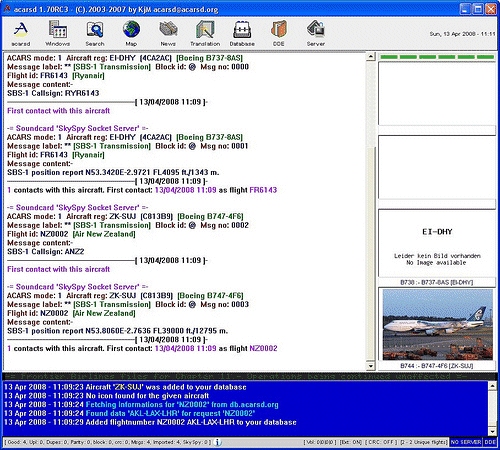Click the scrolling news ticker bar
Viewport: 500px width, 450px height.
(x=249, y=376)
